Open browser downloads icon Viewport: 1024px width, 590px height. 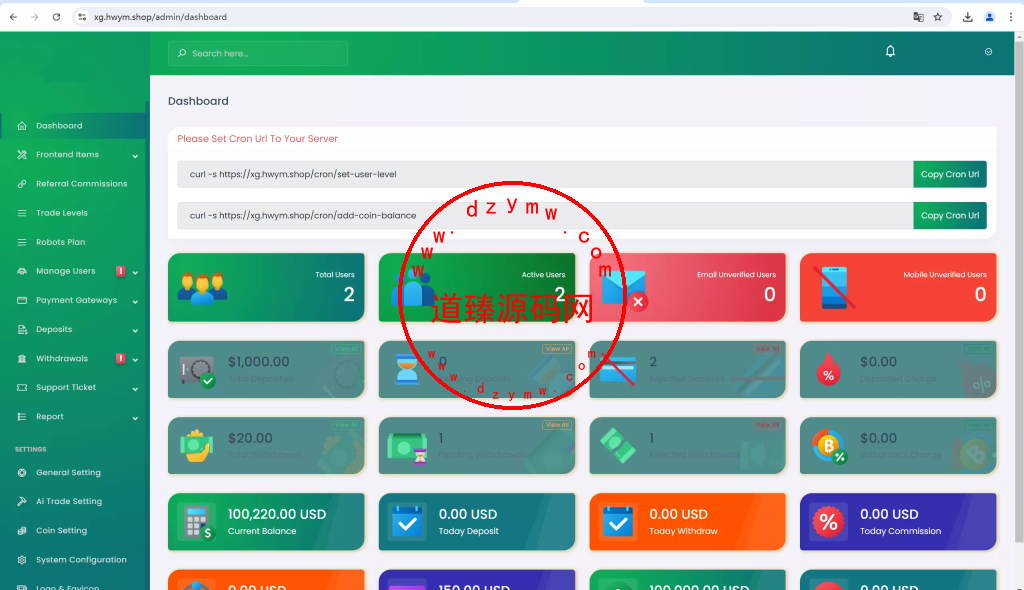coord(967,17)
